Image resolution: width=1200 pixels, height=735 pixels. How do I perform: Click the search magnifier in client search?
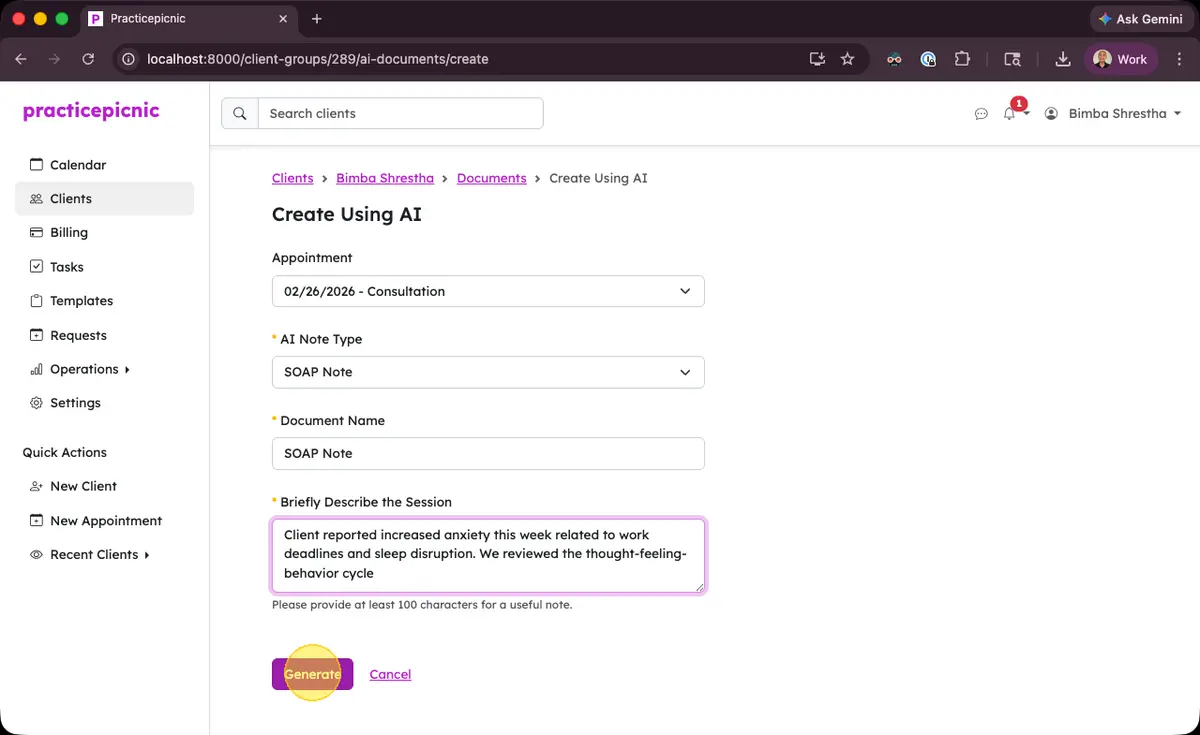(x=239, y=113)
